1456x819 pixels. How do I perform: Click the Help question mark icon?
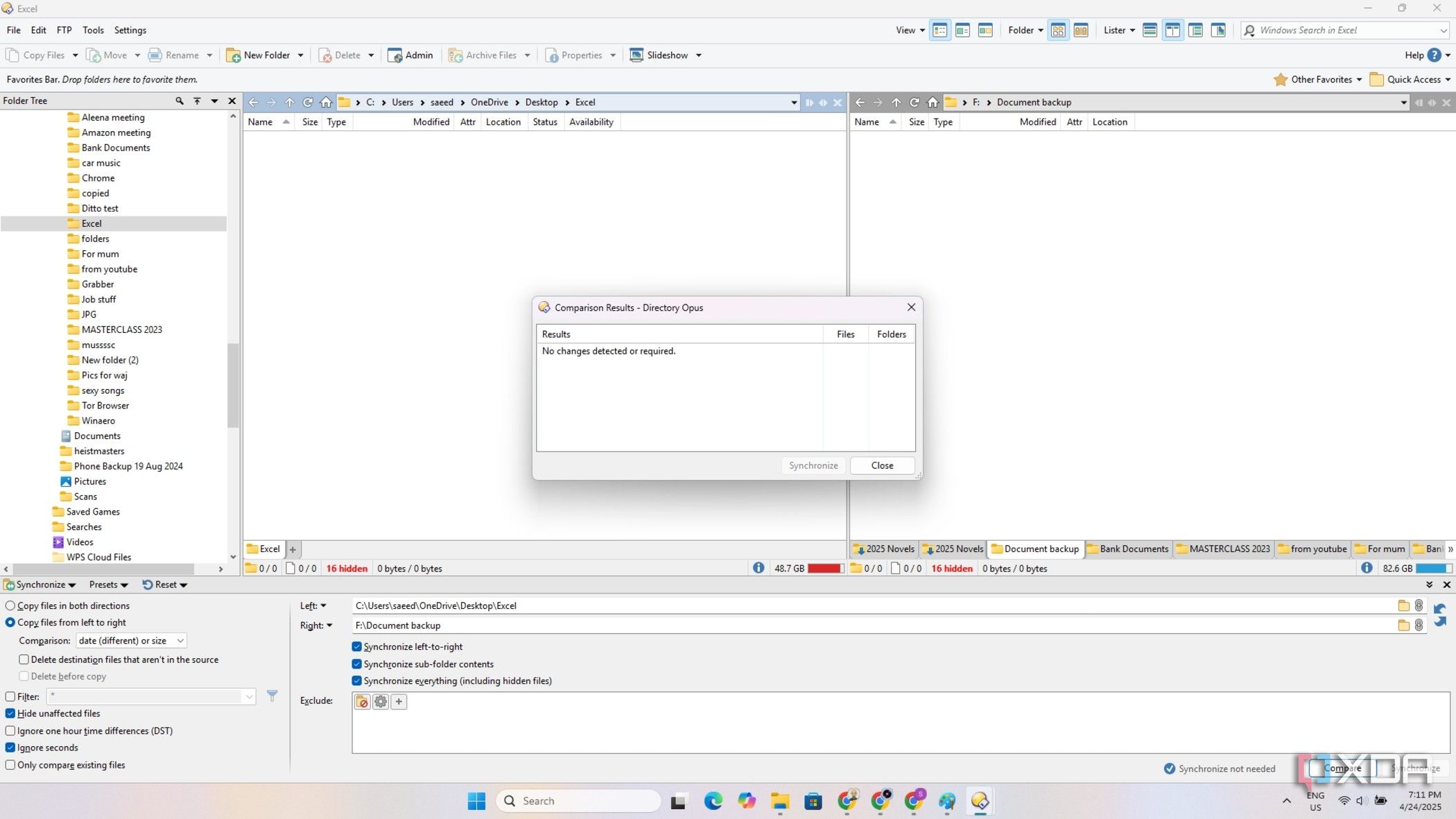(1435, 55)
